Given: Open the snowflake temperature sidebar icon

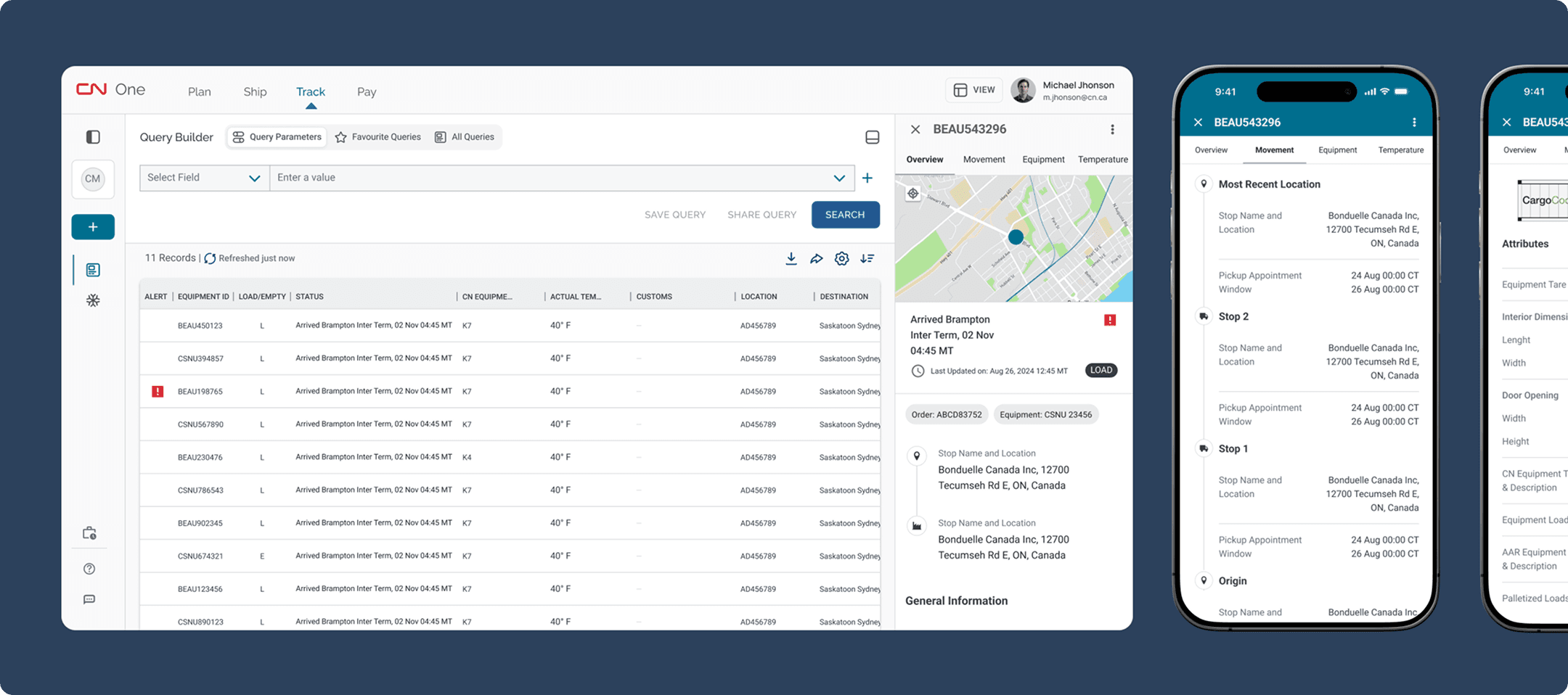Looking at the screenshot, I should click(93, 300).
